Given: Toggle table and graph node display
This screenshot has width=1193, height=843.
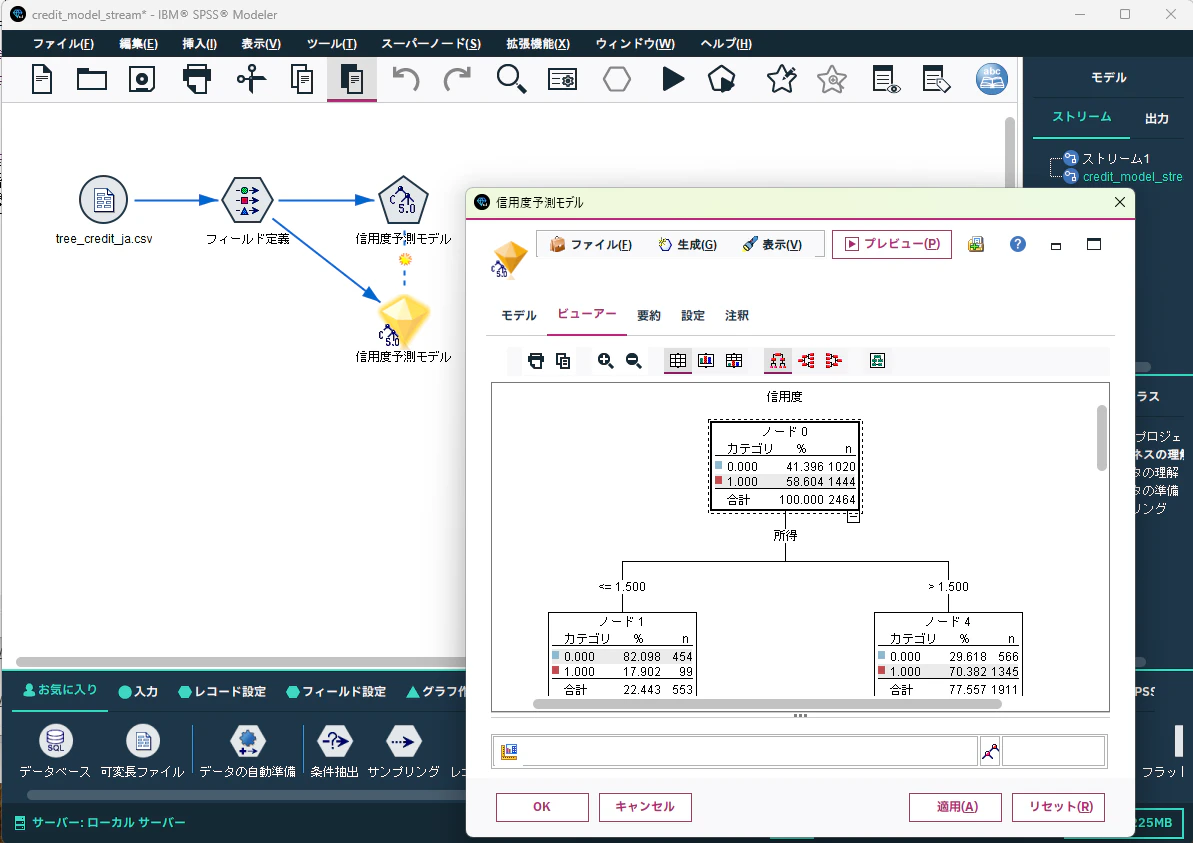Looking at the screenshot, I should (x=734, y=361).
